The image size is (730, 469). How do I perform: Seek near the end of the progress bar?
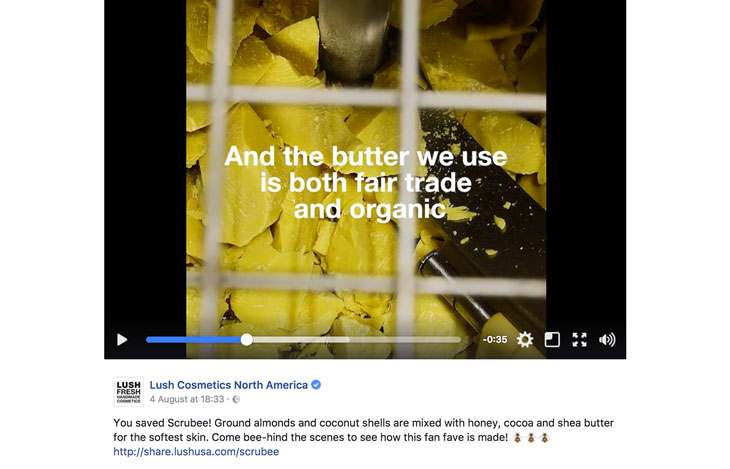pos(447,340)
